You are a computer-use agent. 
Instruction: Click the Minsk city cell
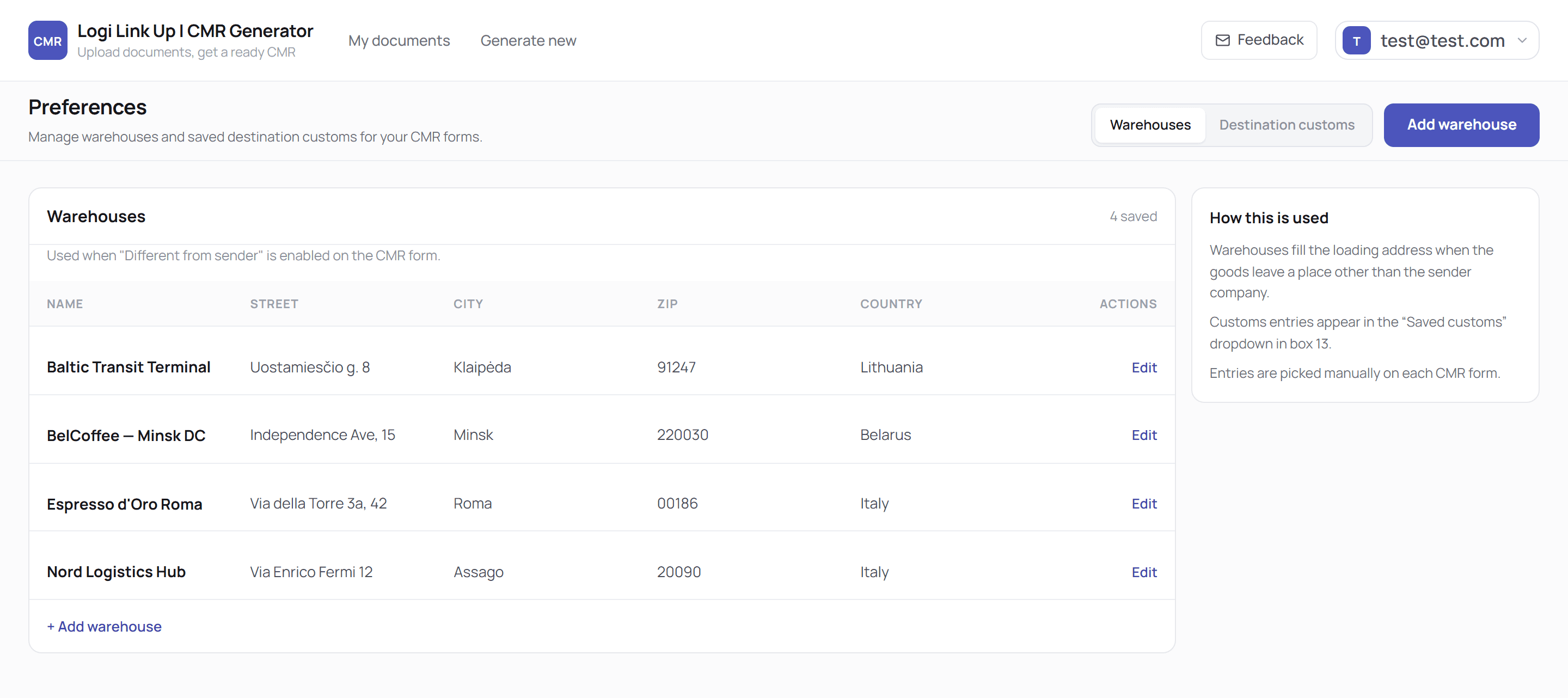coord(473,435)
